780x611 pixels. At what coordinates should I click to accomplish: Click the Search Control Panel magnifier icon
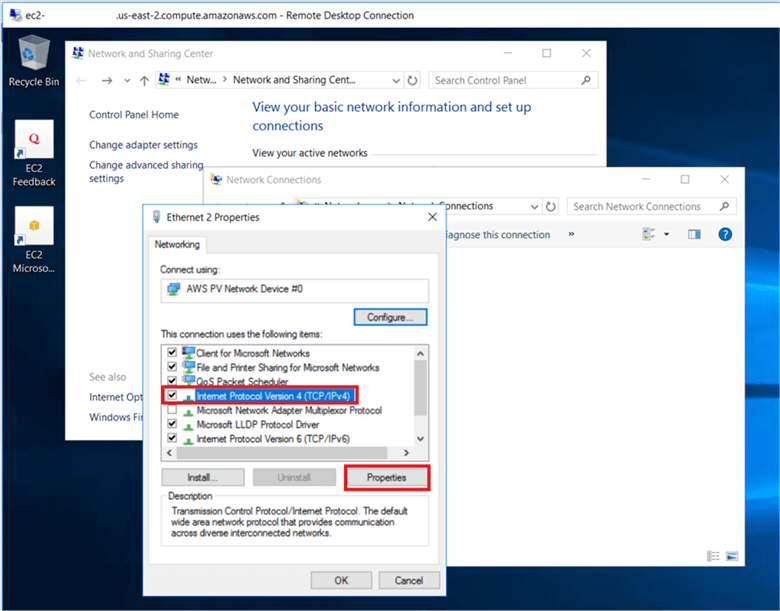point(586,80)
